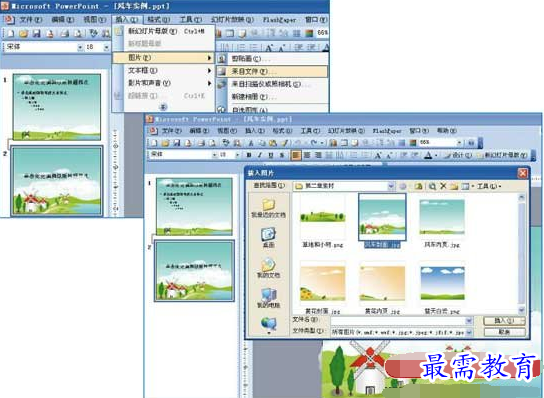The image size is (544, 398).
Task: Click Color/Grayscale swatch in front window toolbar
Action: tap(412, 143)
